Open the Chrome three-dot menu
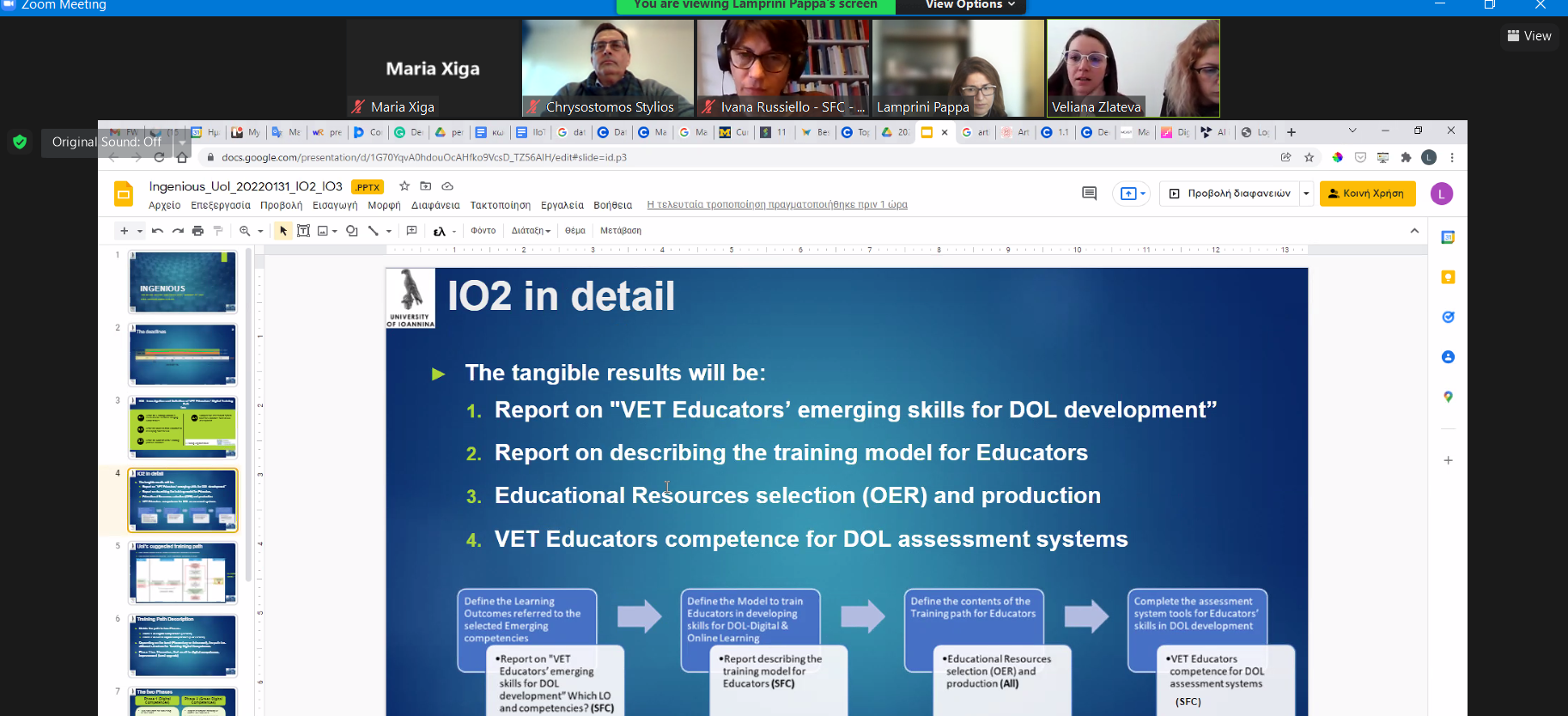Screen dimensions: 1568x716 [1452, 157]
